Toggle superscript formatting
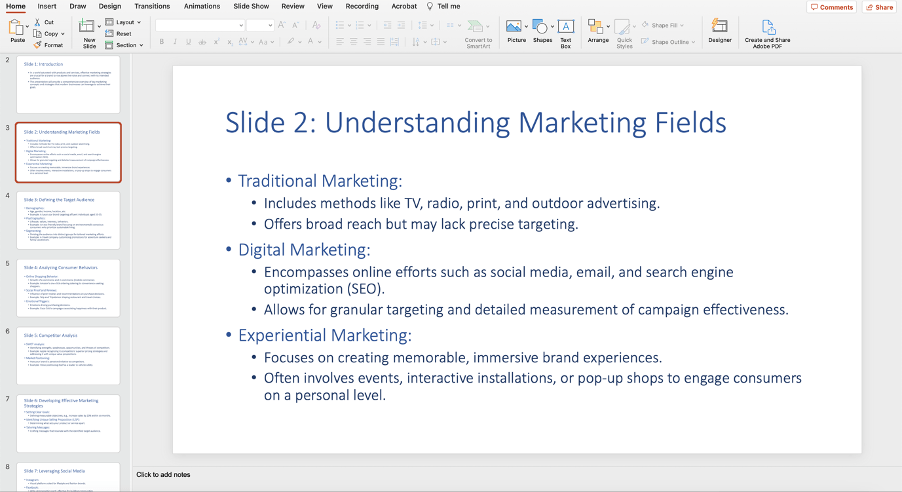The image size is (902, 492). coord(216,41)
